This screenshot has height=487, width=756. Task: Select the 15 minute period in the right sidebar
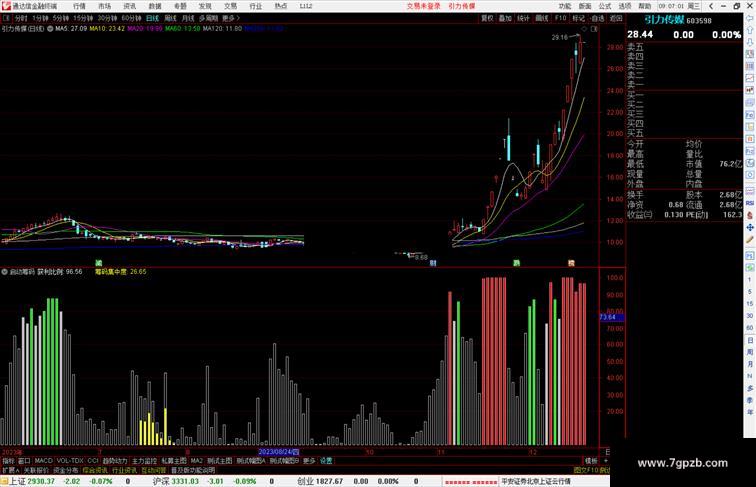pos(750,304)
